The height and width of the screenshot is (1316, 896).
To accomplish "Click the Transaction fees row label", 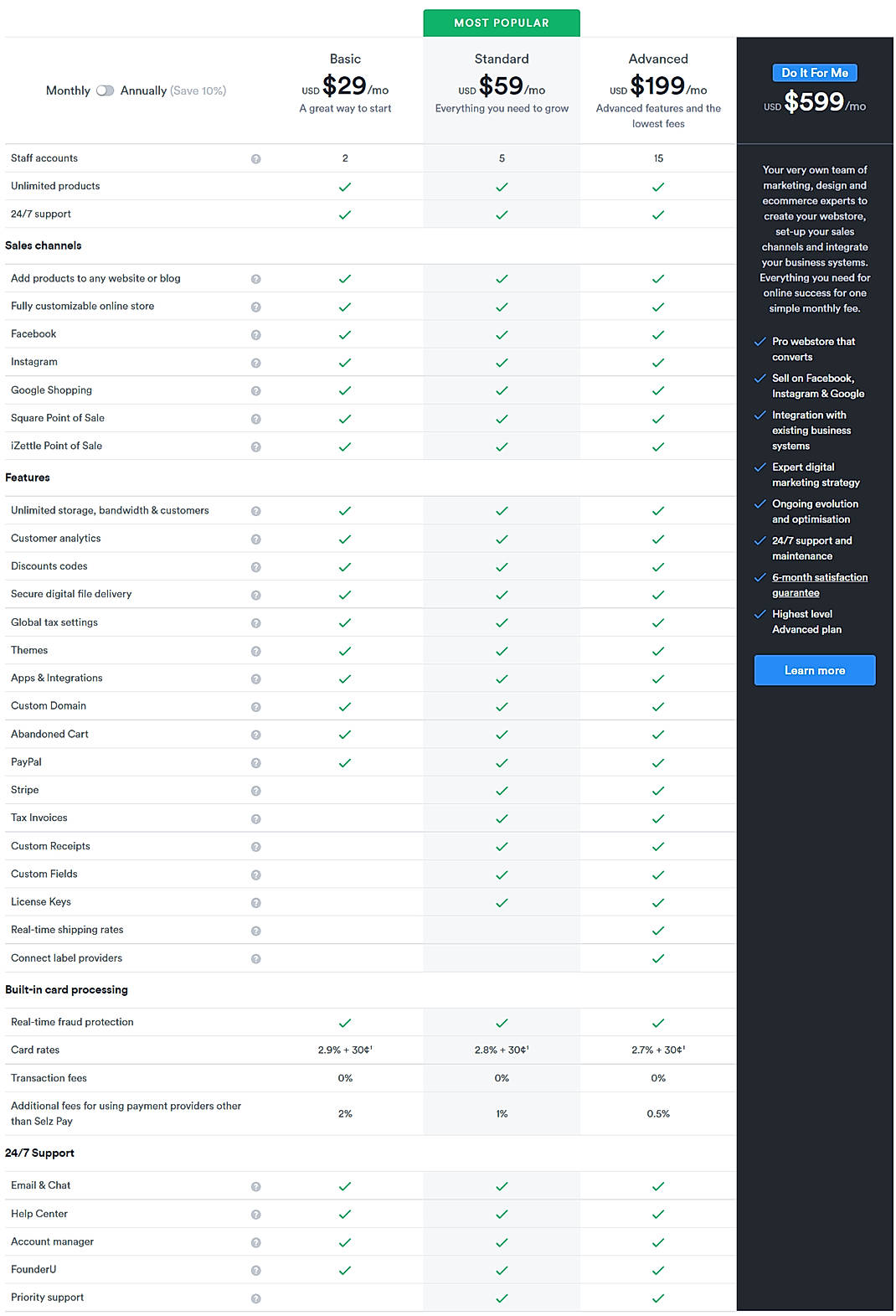I will click(49, 1078).
